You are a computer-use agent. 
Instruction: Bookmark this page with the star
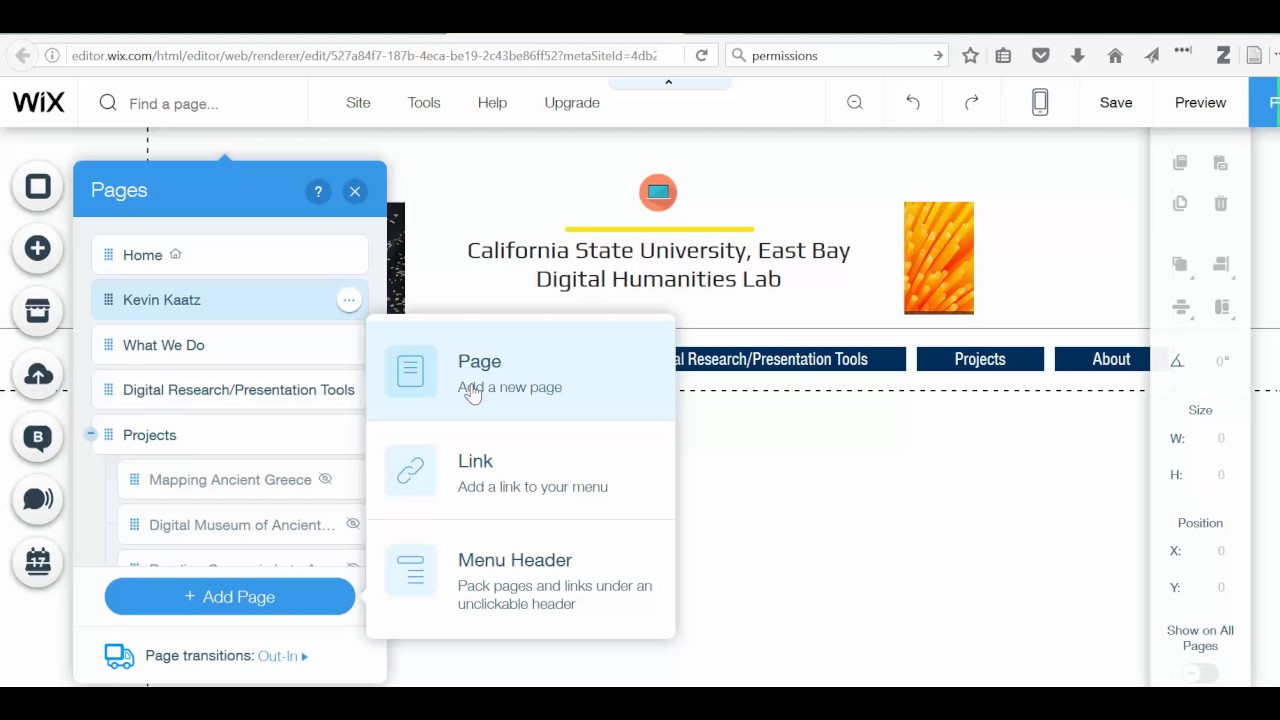[970, 56]
